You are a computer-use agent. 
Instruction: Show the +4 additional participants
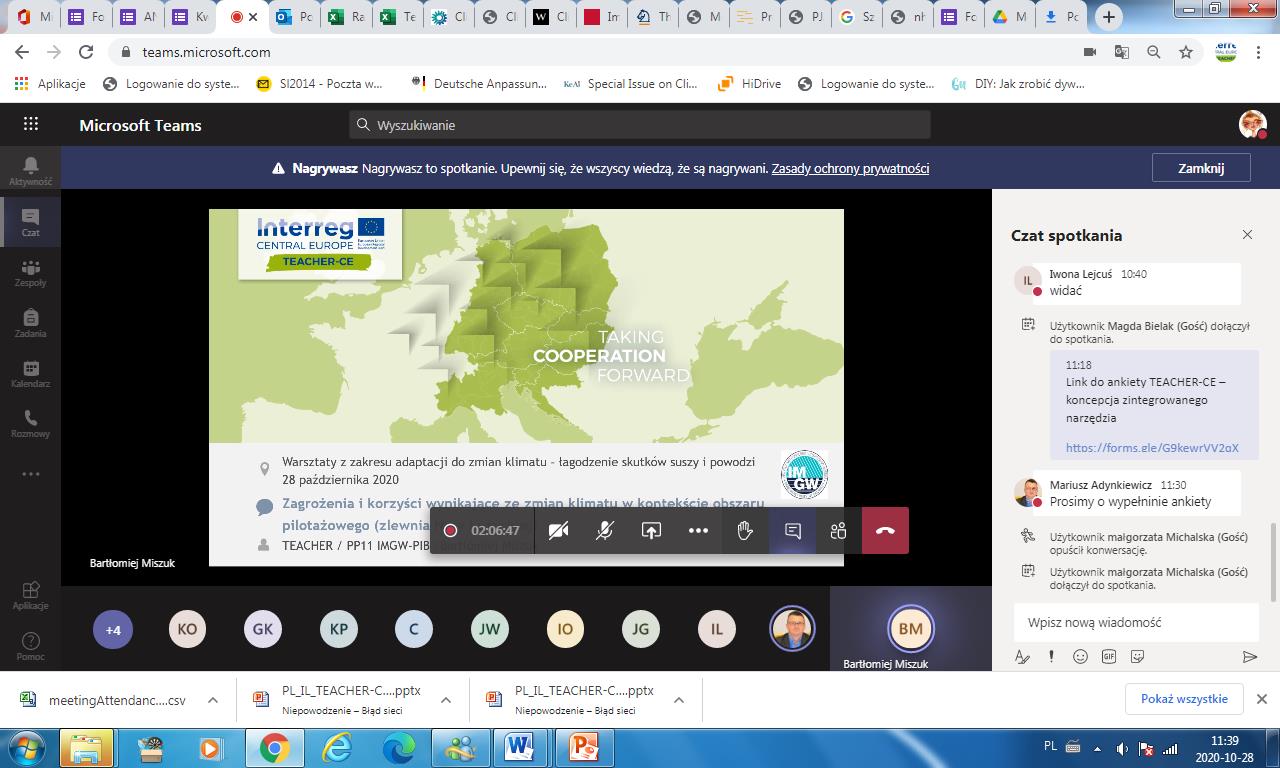(113, 630)
